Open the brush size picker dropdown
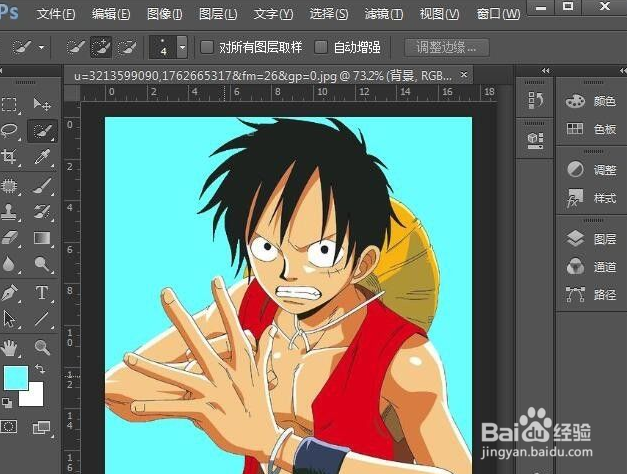The width and height of the screenshot is (627, 474). [182, 47]
